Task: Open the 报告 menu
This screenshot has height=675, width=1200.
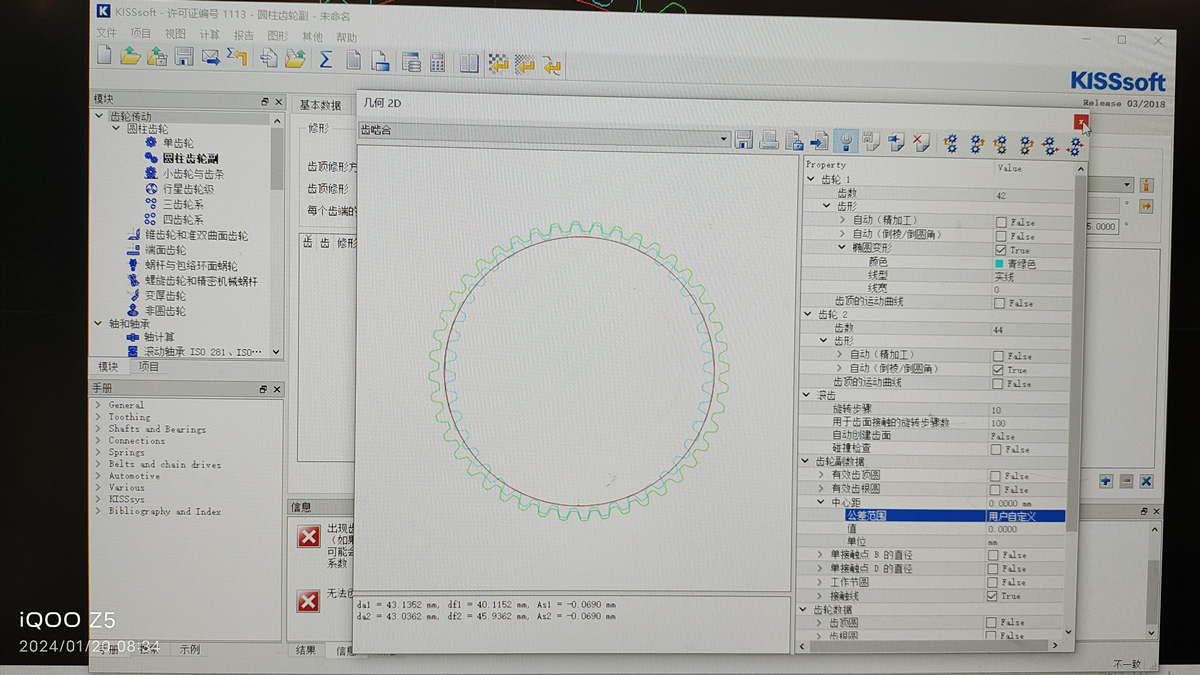Action: pyautogui.click(x=244, y=35)
